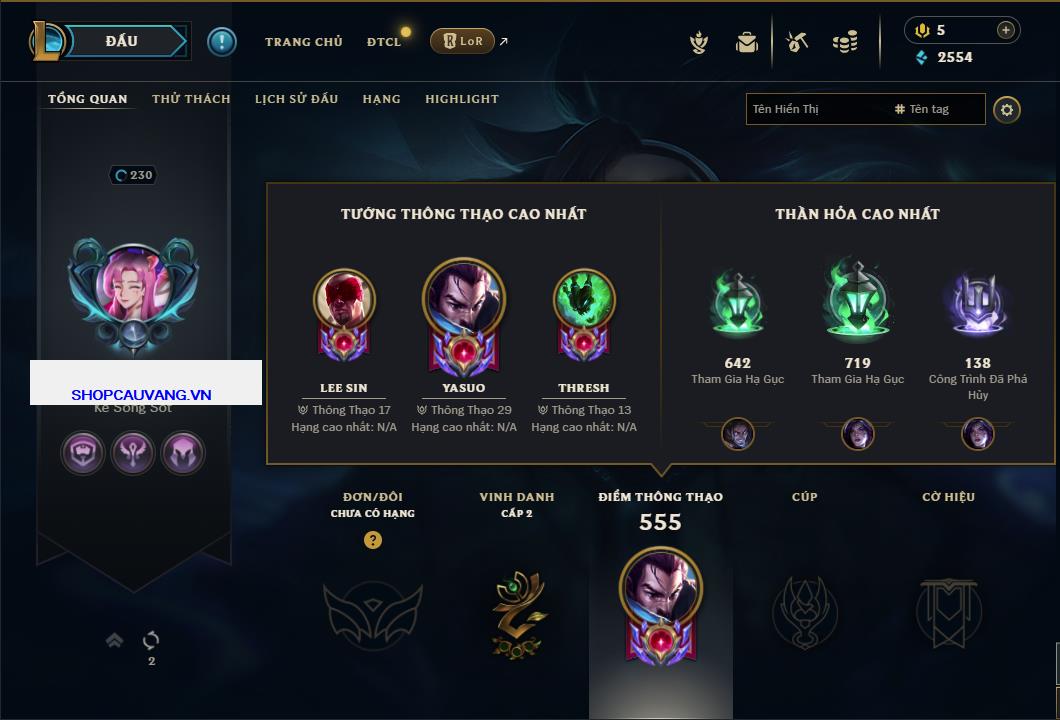Click the refresh arrows icon on banner

coord(151,640)
